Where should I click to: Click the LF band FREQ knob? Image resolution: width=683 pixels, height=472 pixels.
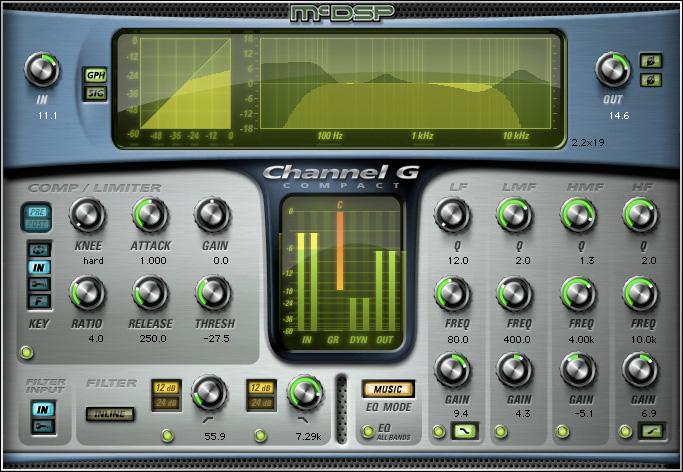[453, 293]
